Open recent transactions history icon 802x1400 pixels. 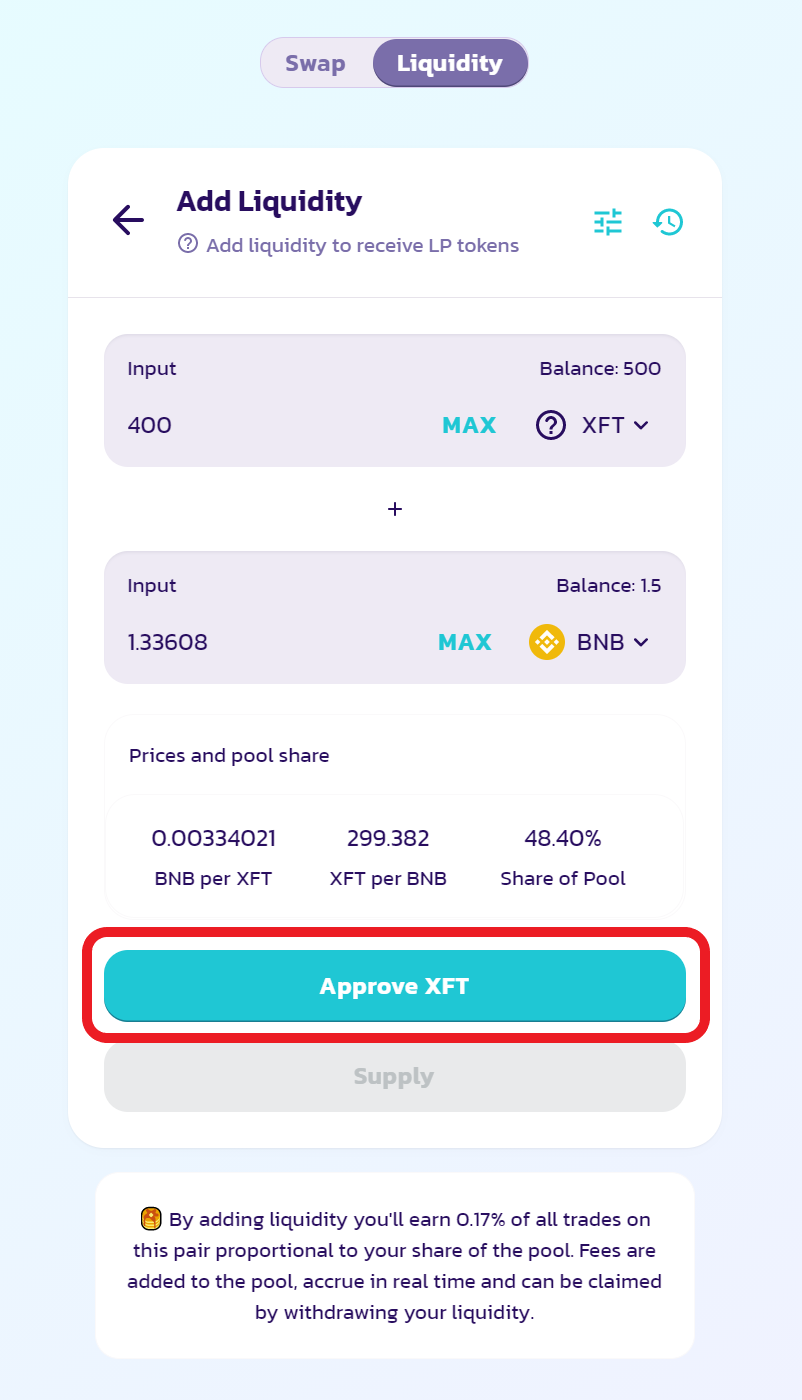click(x=668, y=221)
